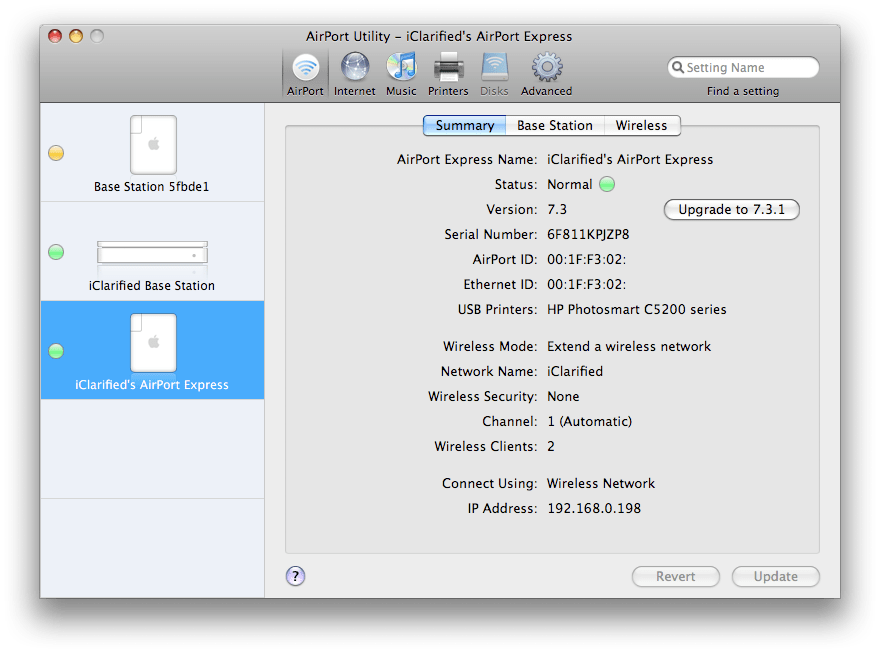Click the dimmed Disks toolbar icon
Viewport: 880px width, 653px height.
click(x=494, y=68)
